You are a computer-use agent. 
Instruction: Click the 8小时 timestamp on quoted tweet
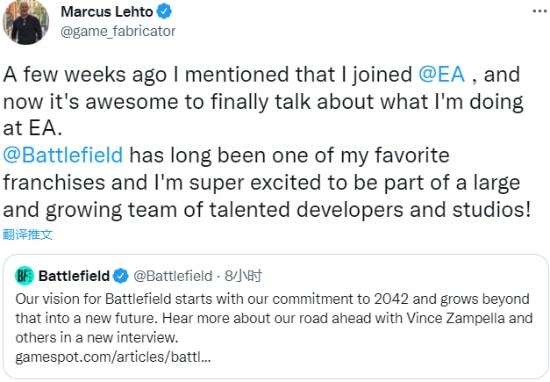coord(243,276)
